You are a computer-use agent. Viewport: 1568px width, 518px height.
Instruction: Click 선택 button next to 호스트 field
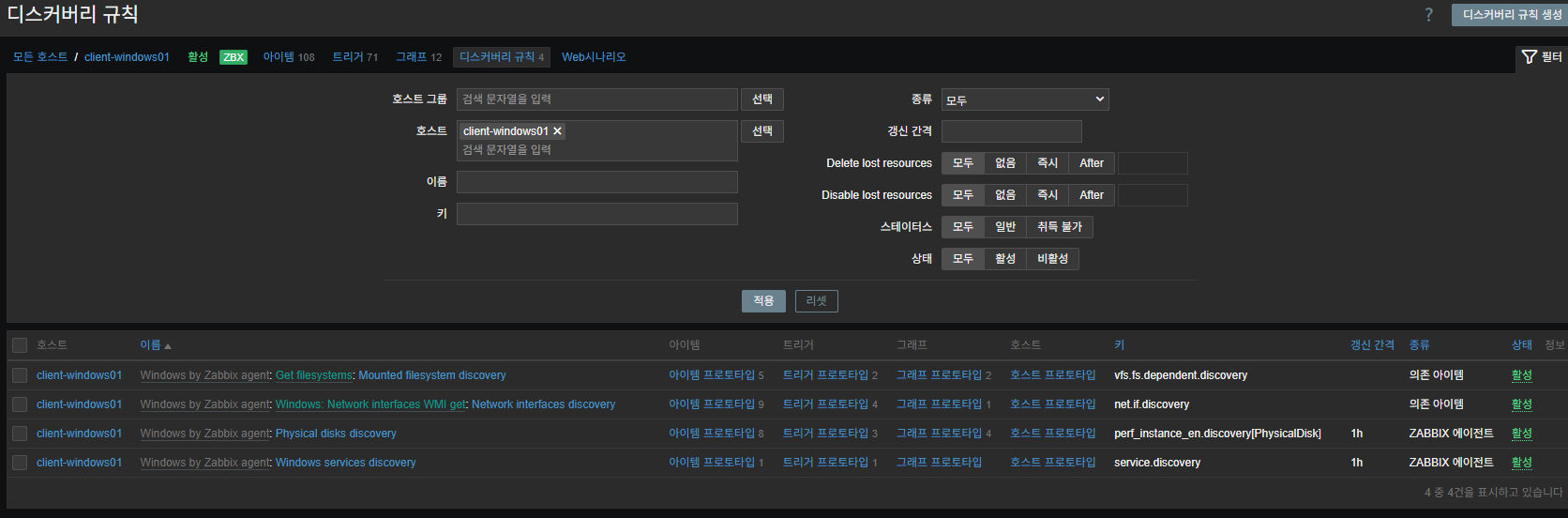tap(762, 131)
